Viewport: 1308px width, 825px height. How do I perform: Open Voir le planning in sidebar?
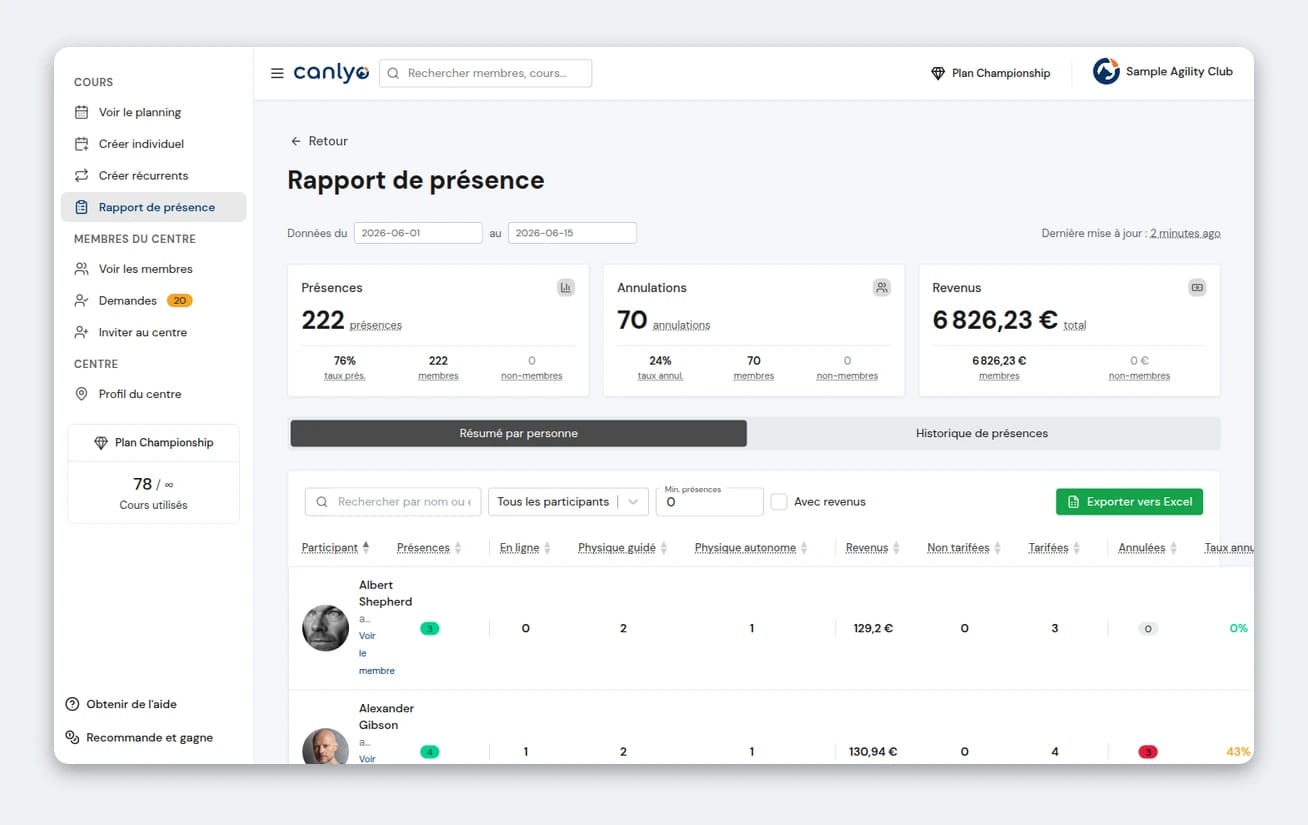click(x=153, y=112)
